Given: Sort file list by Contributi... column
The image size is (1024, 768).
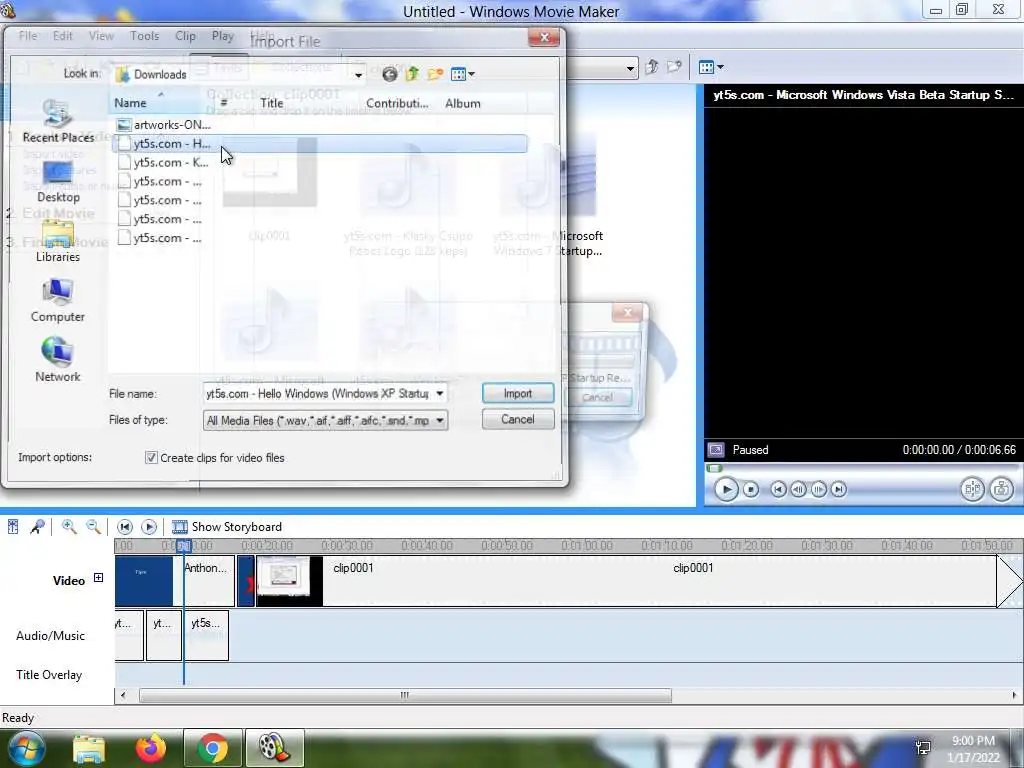Looking at the screenshot, I should 400,103.
